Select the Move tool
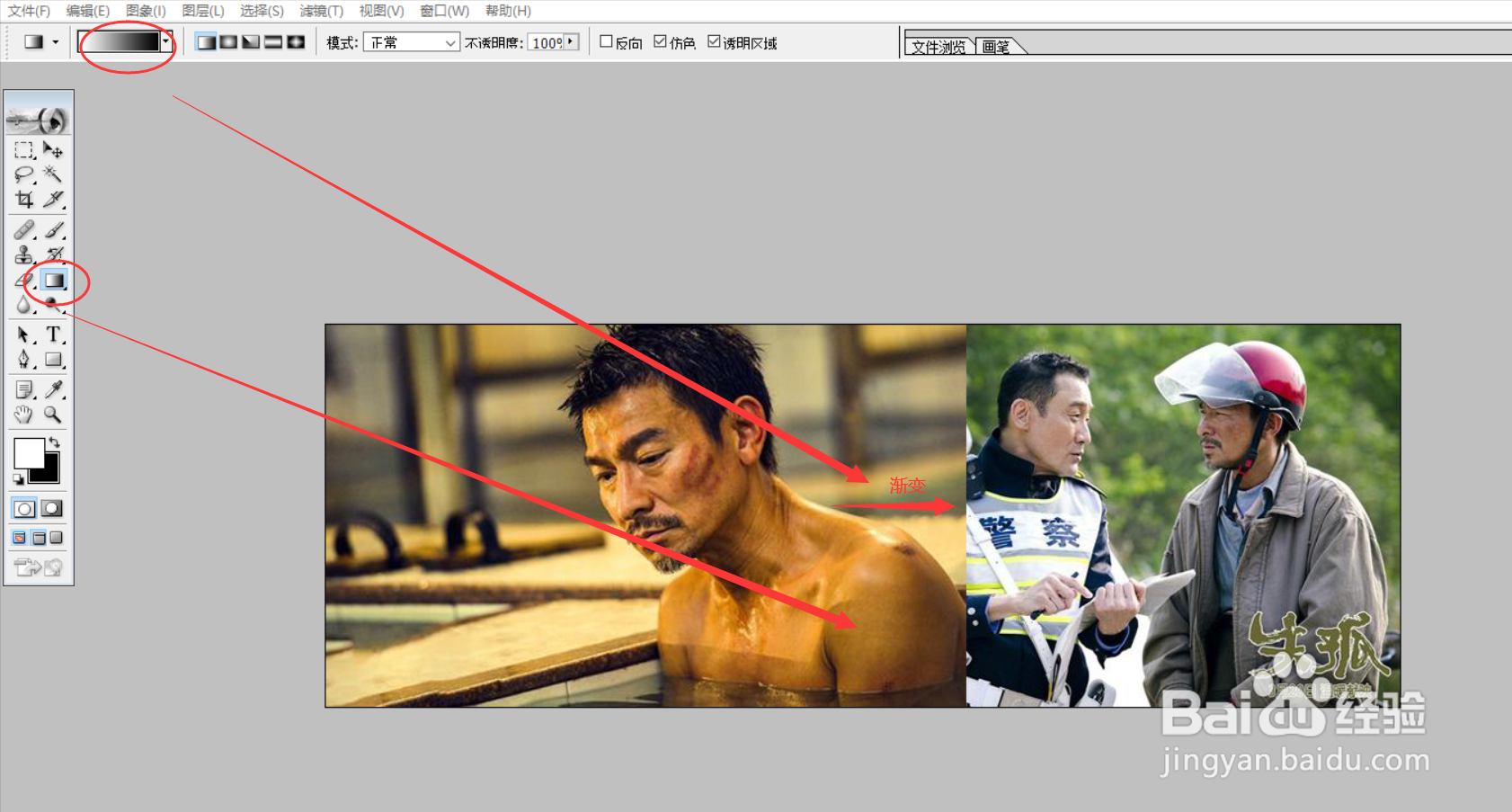Screen dimensions: 1512x812 click(53, 149)
